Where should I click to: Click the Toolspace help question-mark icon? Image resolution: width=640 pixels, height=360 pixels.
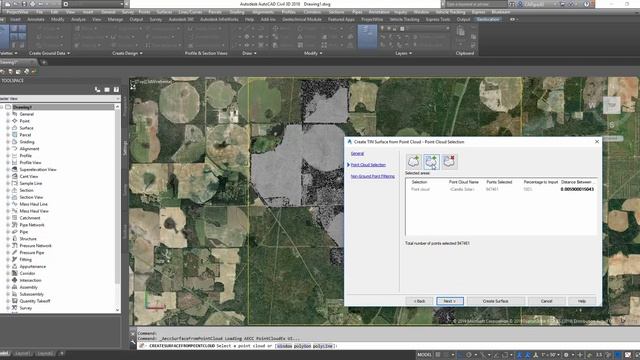click(x=116, y=89)
